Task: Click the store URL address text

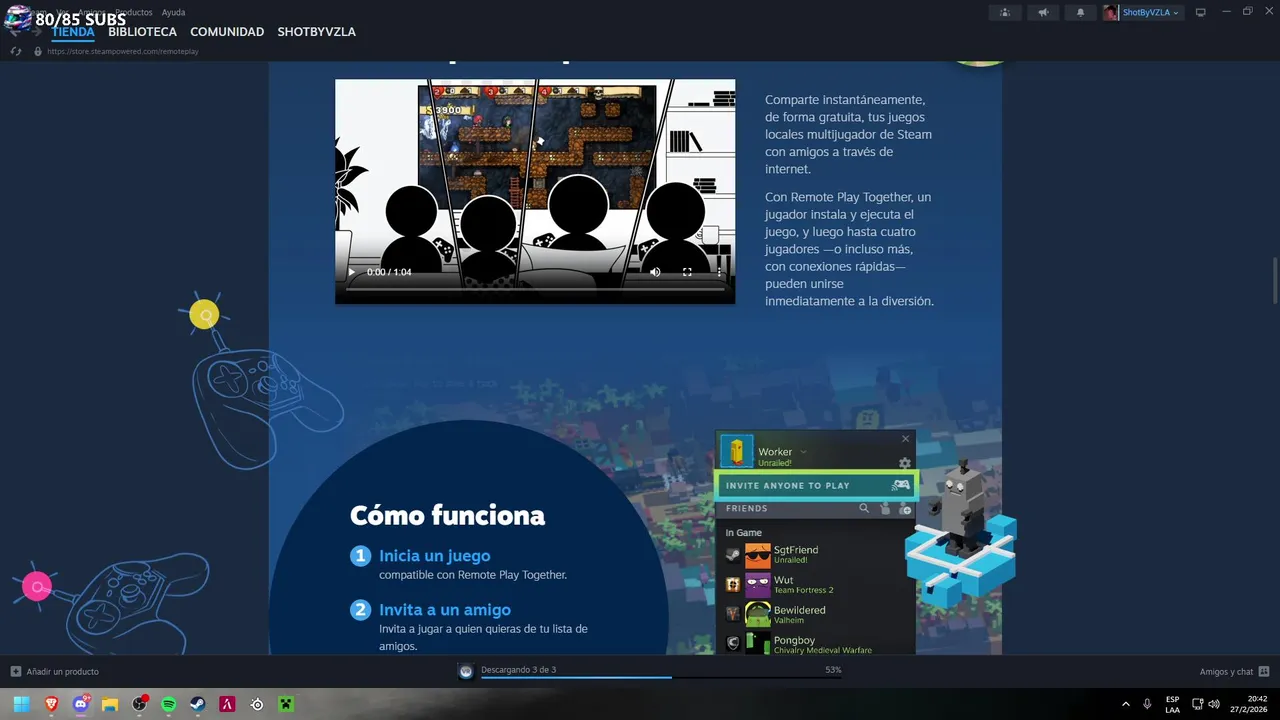Action: pyautogui.click(x=123, y=51)
